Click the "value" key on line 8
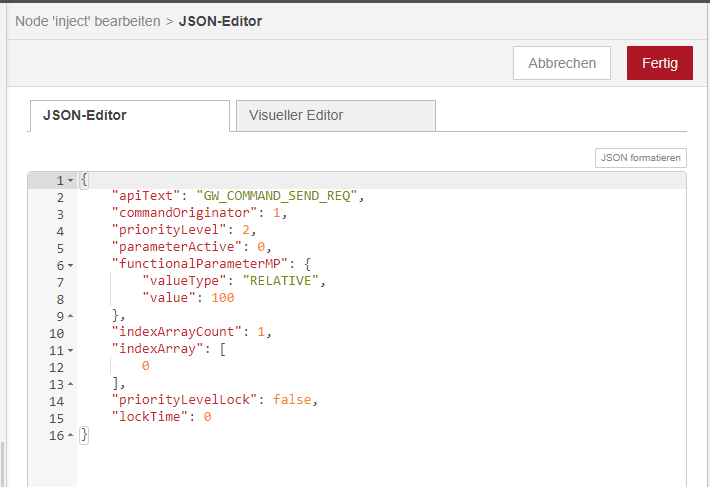The width and height of the screenshot is (710, 487). tap(168, 298)
